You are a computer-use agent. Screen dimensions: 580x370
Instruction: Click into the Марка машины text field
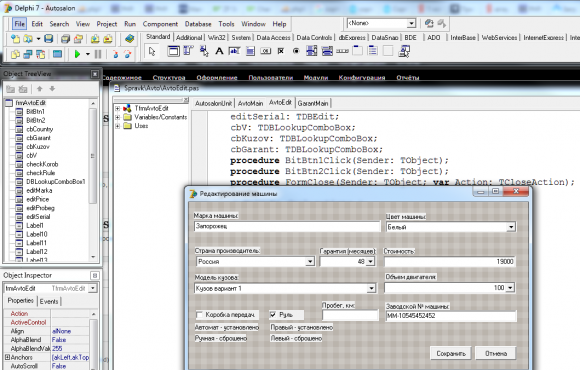(287, 226)
